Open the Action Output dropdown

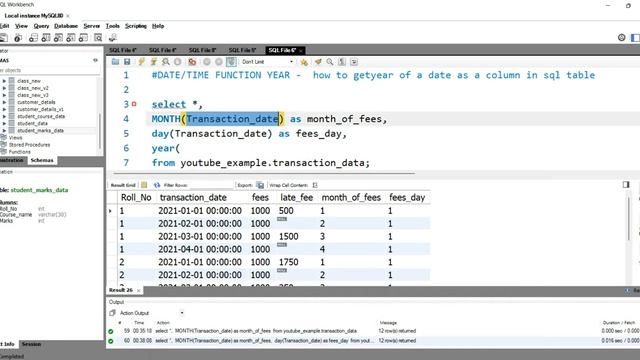pyautogui.click(x=182, y=313)
